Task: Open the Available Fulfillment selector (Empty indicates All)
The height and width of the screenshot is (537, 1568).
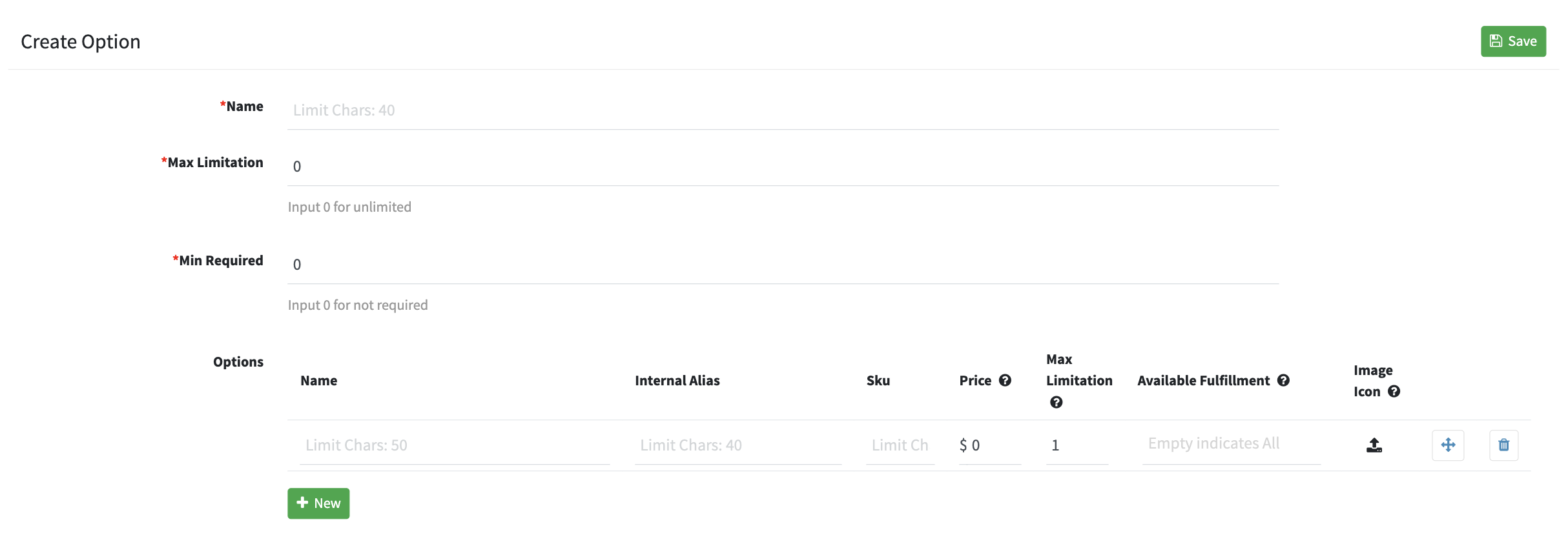Action: coord(1232,444)
